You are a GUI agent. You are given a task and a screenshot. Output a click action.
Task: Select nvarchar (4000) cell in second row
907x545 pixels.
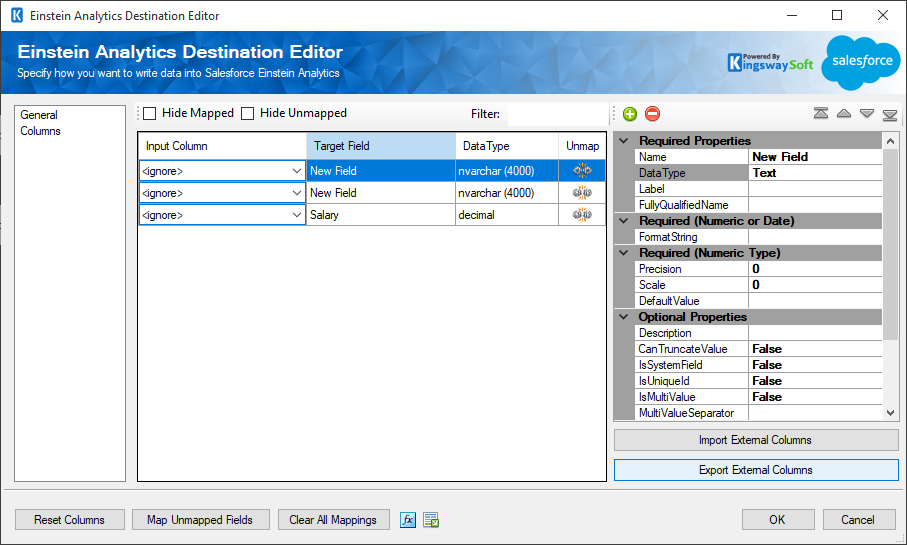click(507, 193)
